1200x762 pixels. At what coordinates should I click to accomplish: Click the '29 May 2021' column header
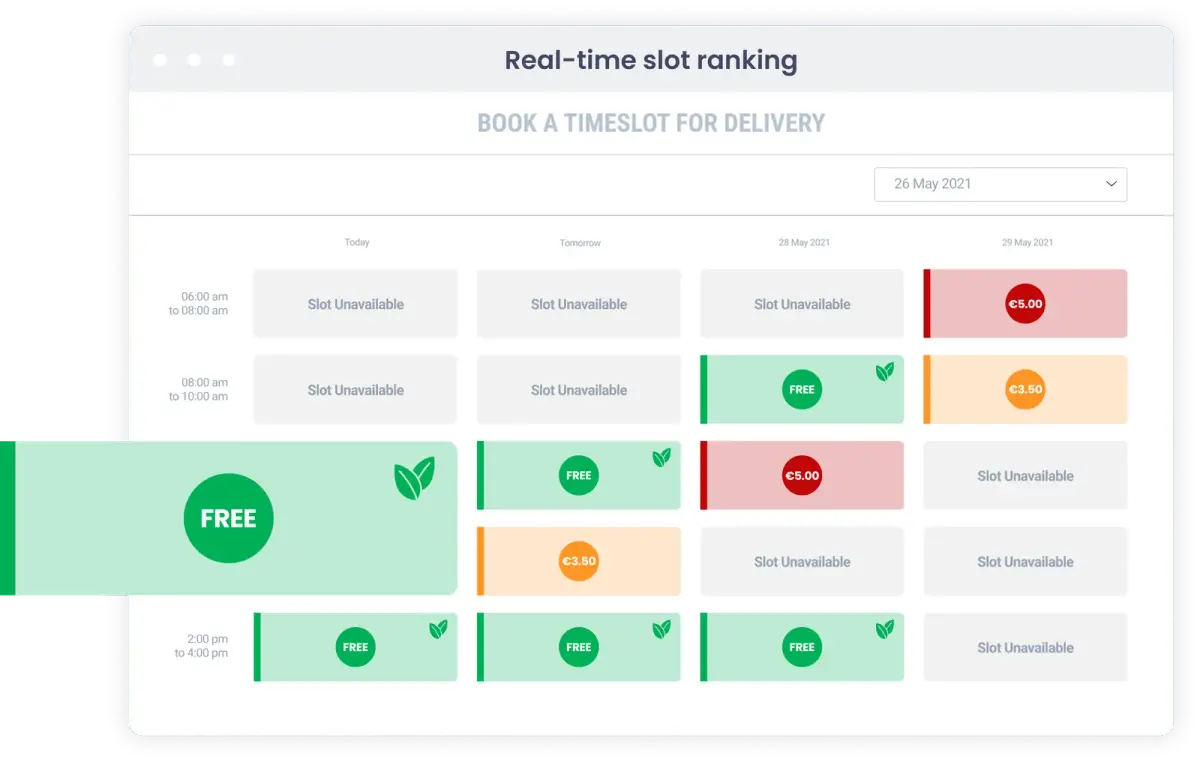point(1027,243)
